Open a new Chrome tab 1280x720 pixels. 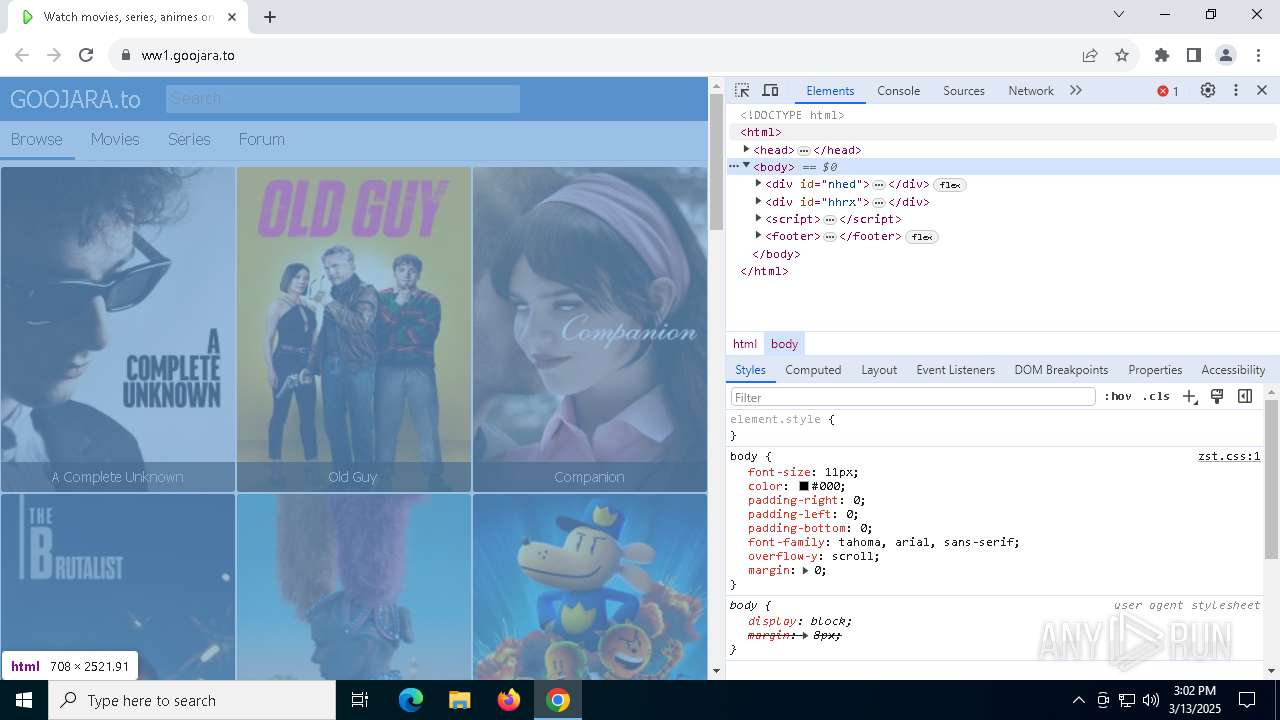tap(270, 17)
